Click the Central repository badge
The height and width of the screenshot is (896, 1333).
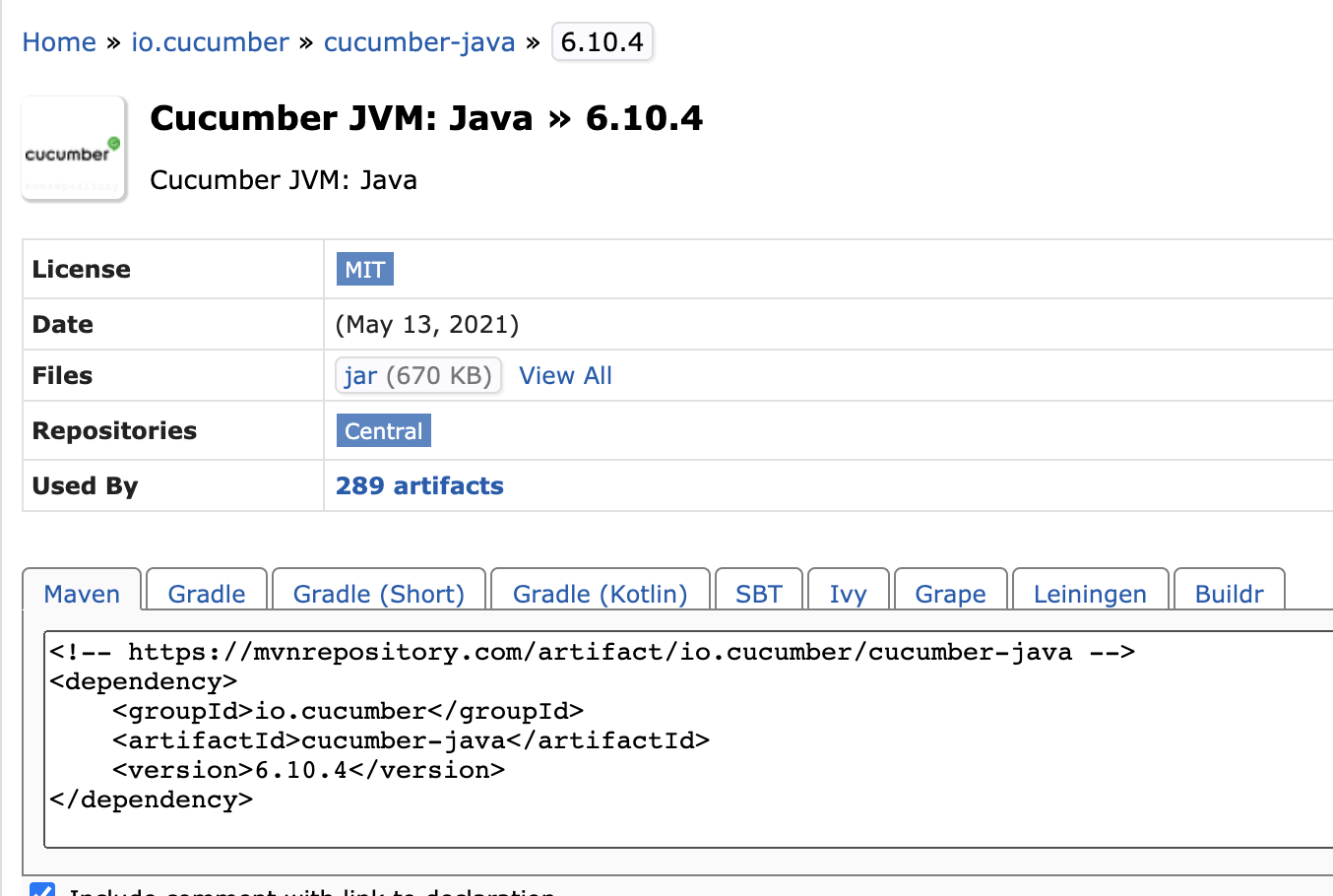pyautogui.click(x=383, y=430)
